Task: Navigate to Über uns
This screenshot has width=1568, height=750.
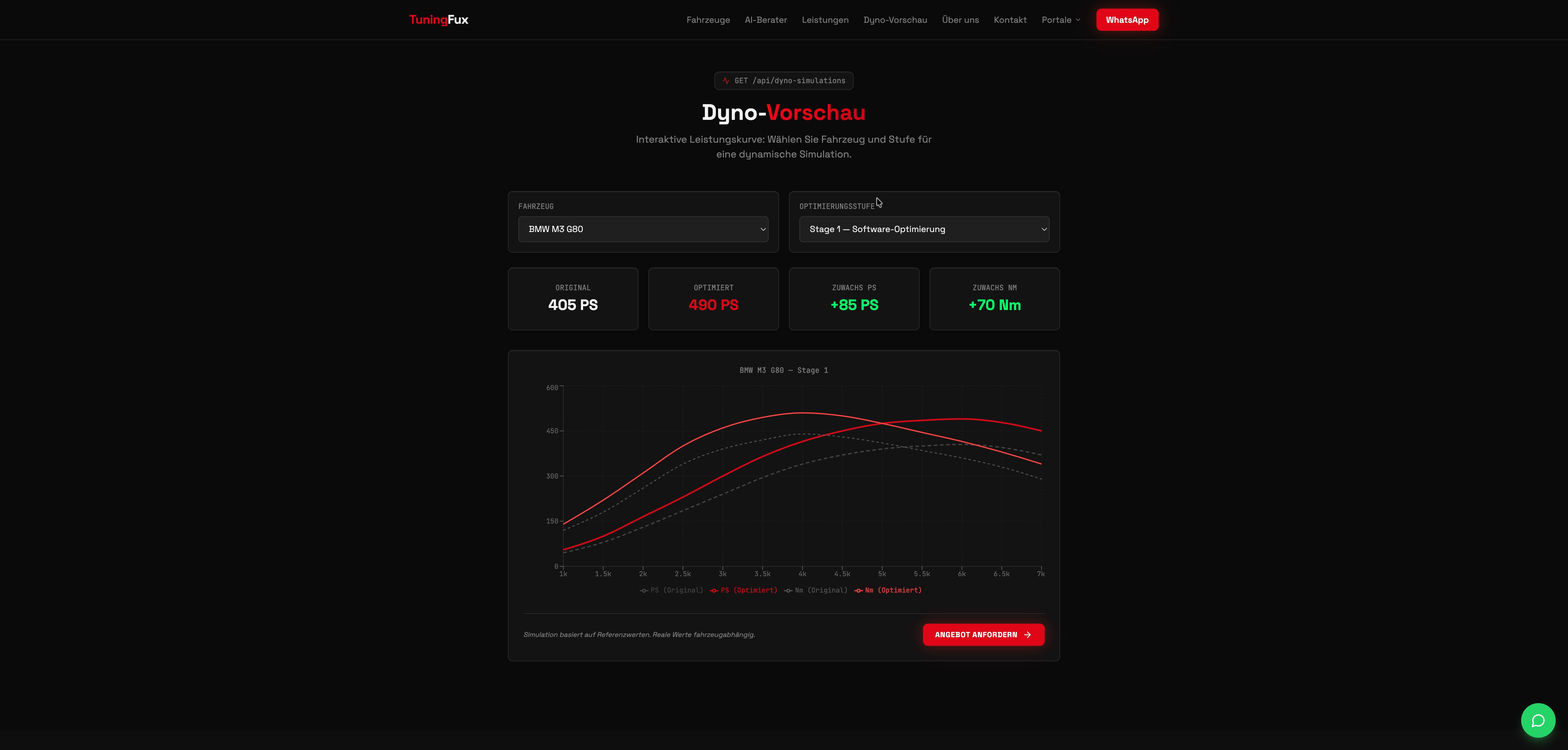Action: 961,19
